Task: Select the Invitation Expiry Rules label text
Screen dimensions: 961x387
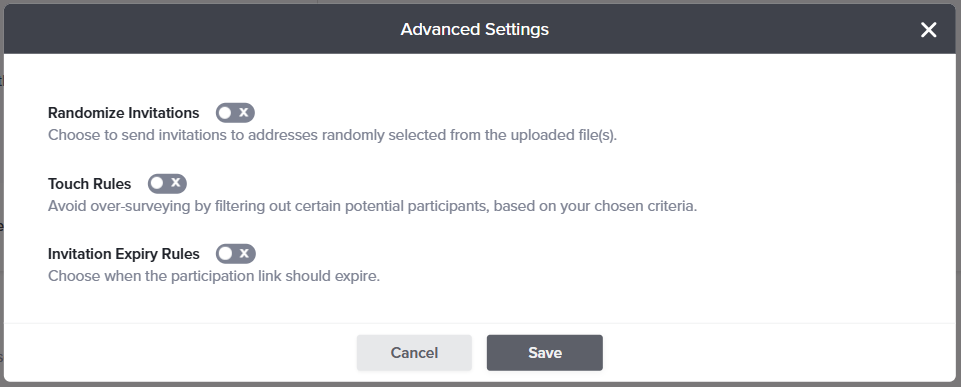Action: pyautogui.click(x=124, y=254)
